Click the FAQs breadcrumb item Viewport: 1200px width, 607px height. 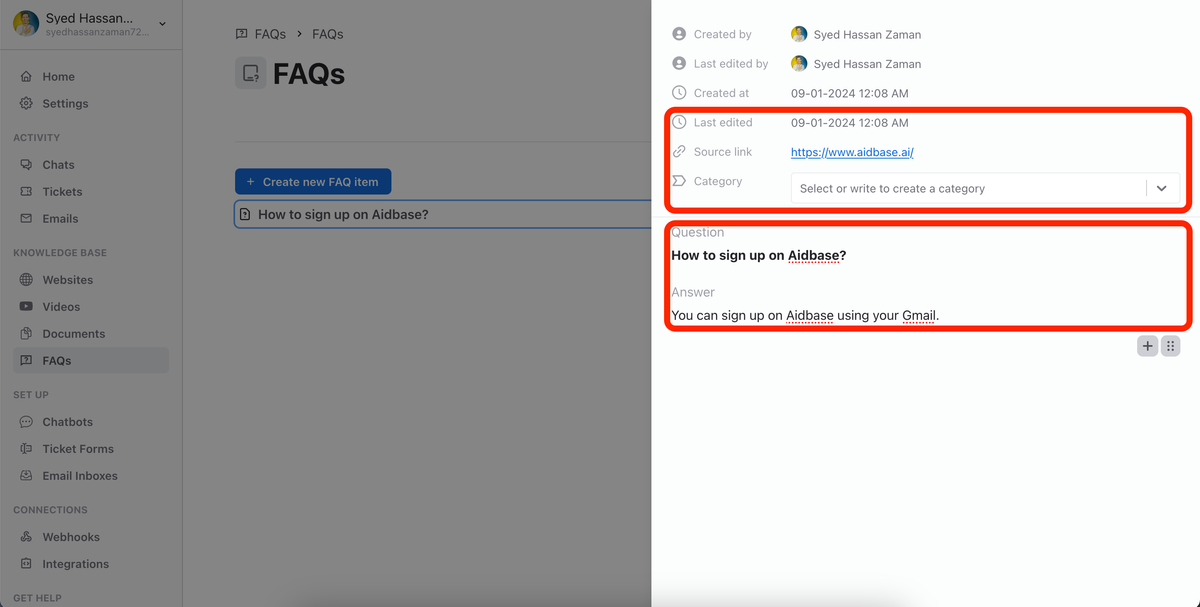[x=271, y=33]
